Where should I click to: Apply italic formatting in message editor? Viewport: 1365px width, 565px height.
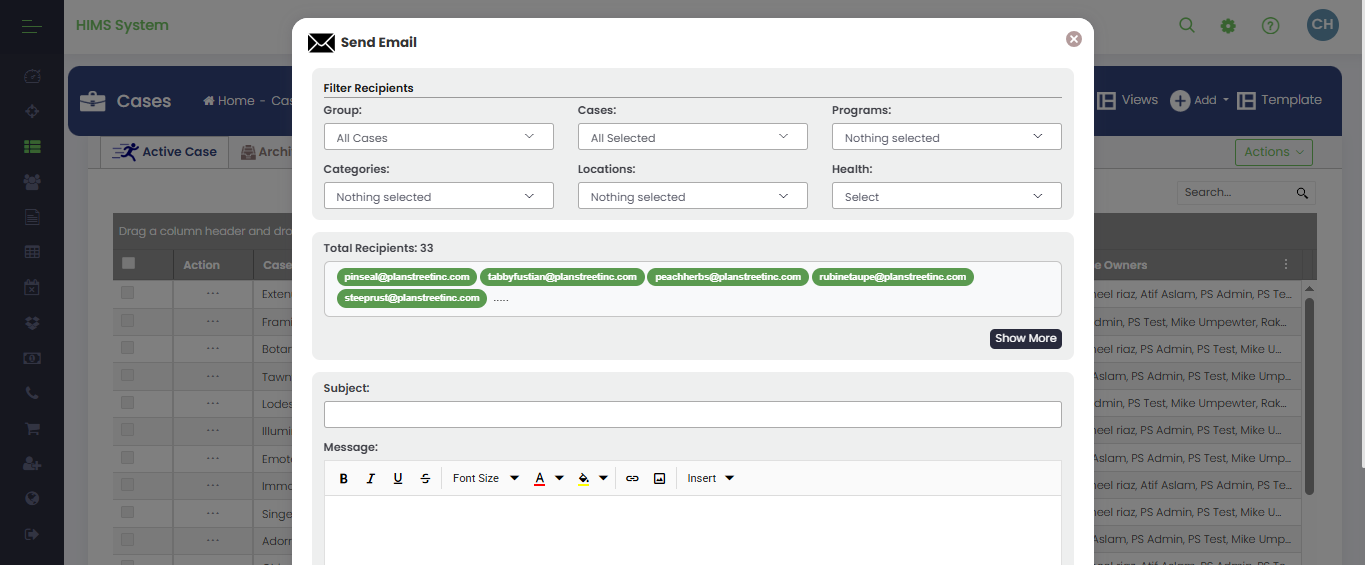tap(370, 478)
